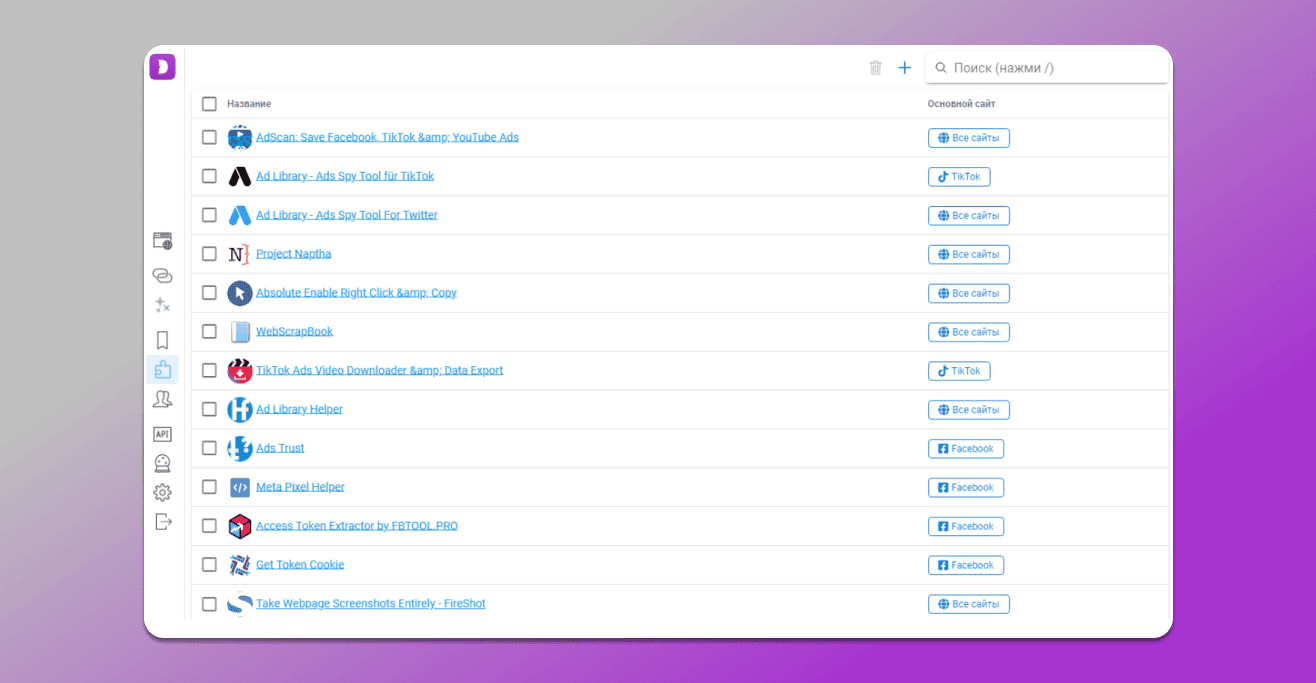1316x683 pixels.
Task: Open the Project Naptha link
Action: 293,254
